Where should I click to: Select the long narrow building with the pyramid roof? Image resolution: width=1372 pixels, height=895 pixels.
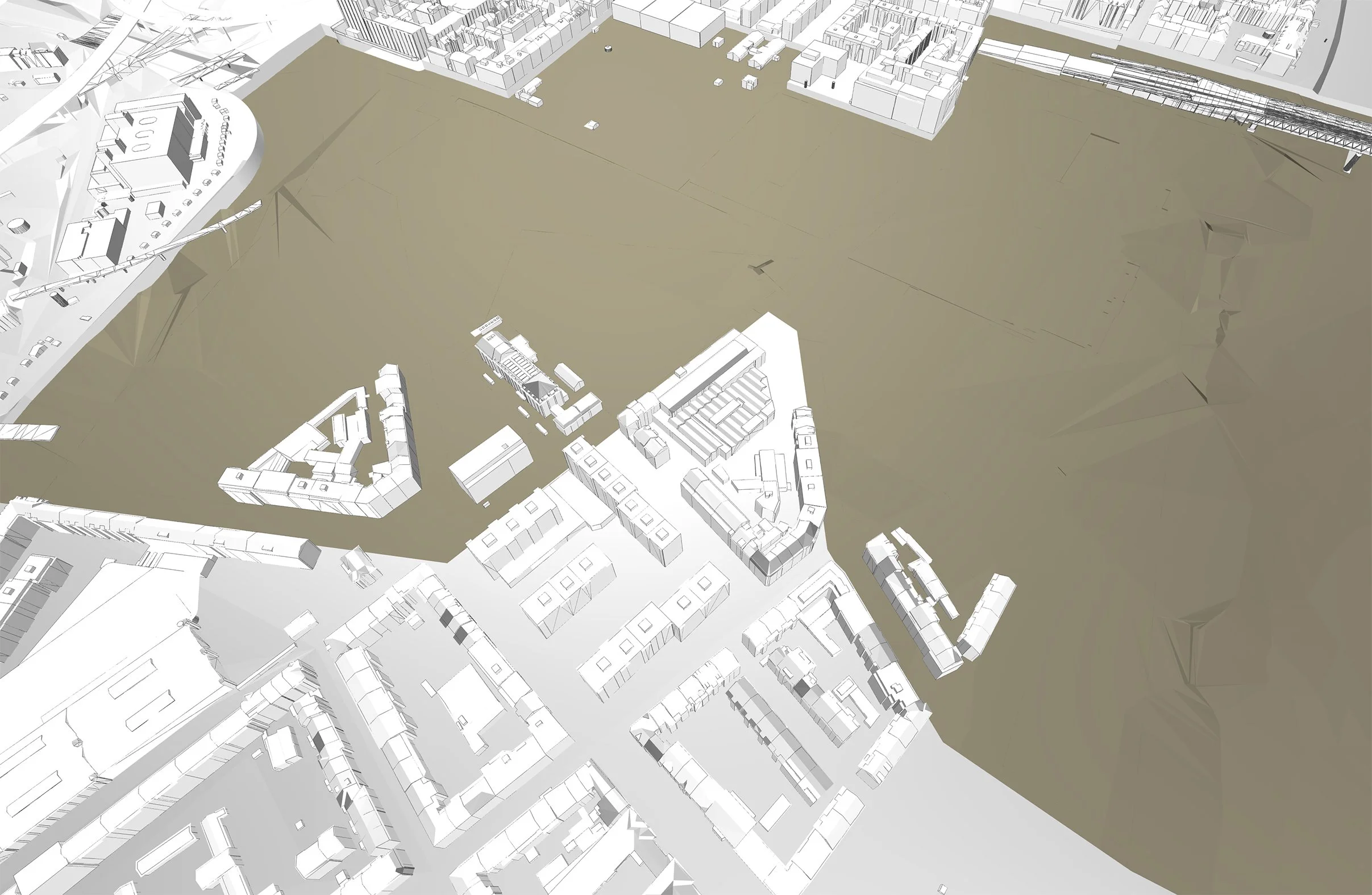518,368
